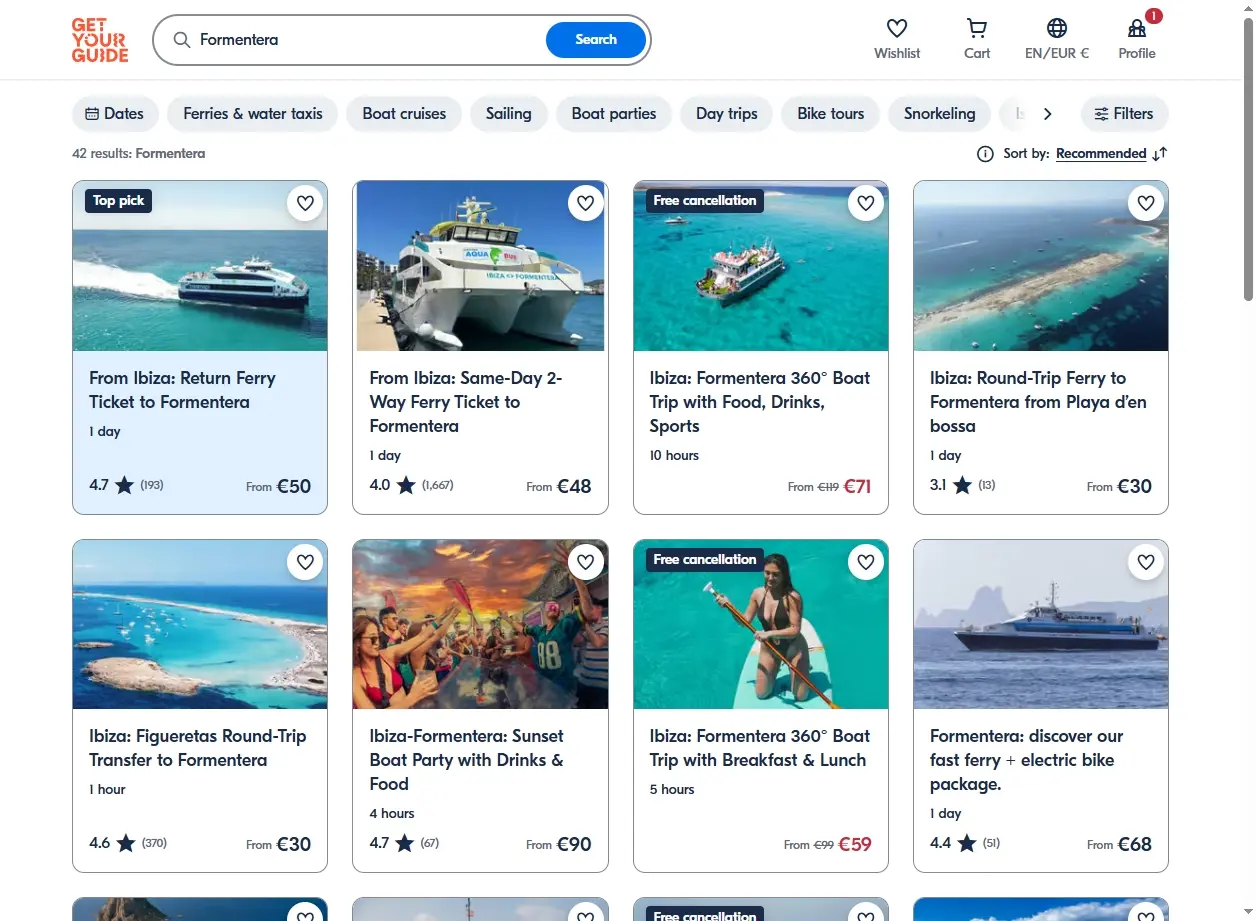Viewport: 1256px width, 921px height.
Task: Click the 4 hours duration text
Action: click(x=392, y=813)
